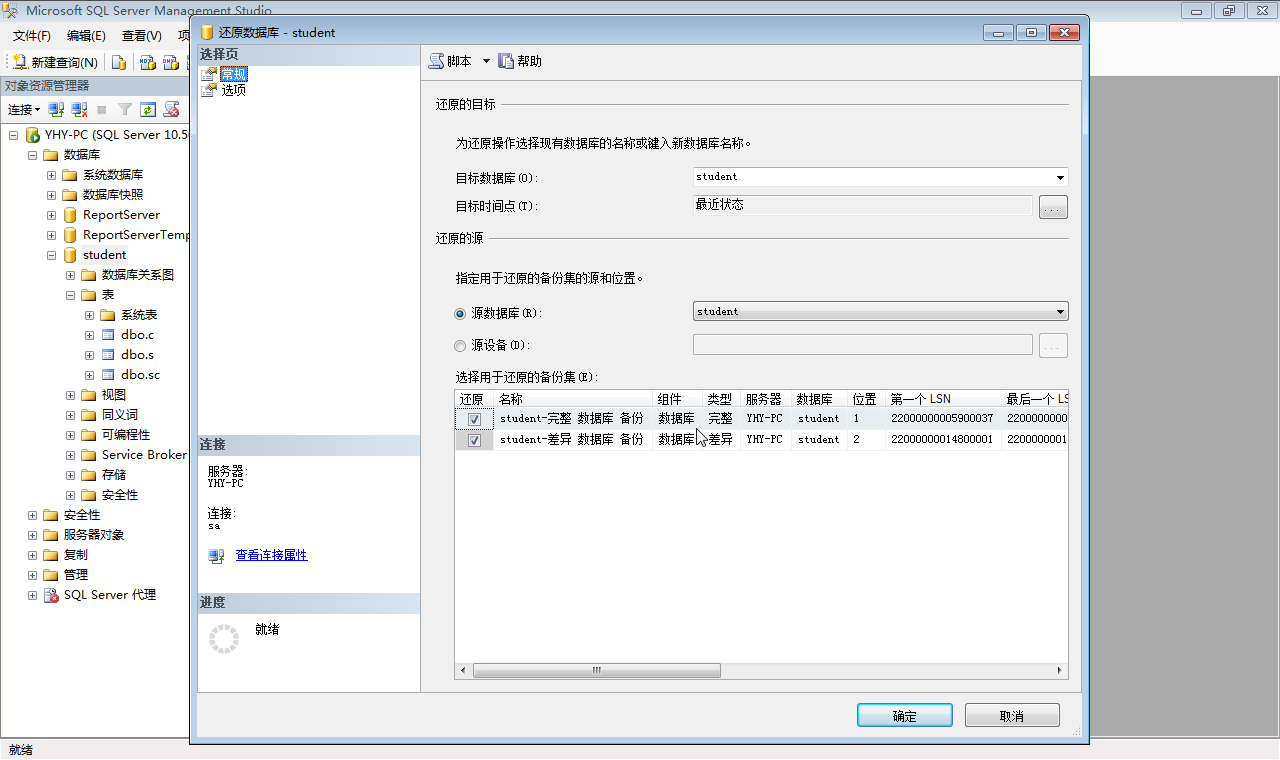Click the ReportServer database cylinder icon

pos(70,215)
